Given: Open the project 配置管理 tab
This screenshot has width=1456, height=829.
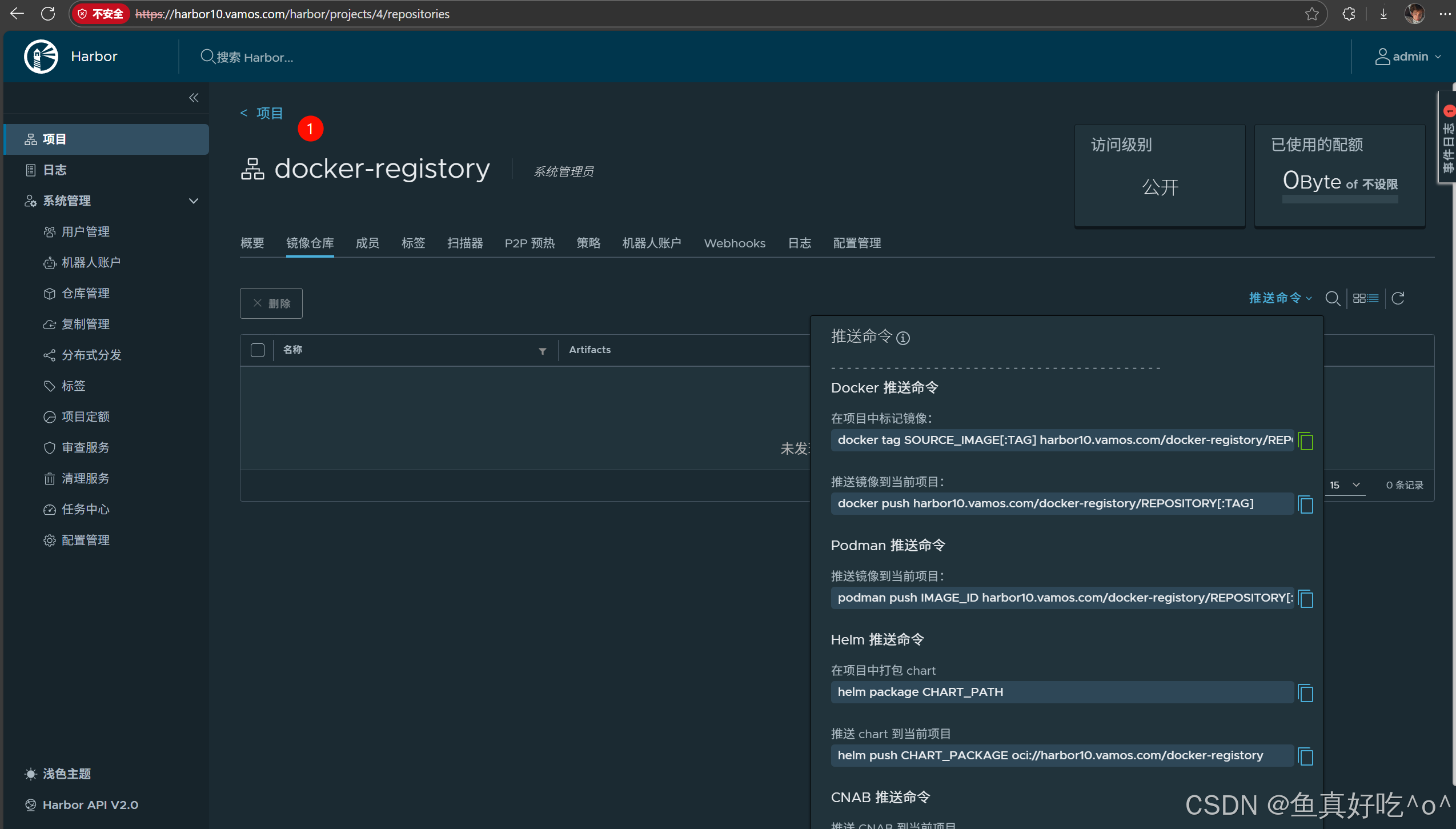Looking at the screenshot, I should [x=857, y=243].
